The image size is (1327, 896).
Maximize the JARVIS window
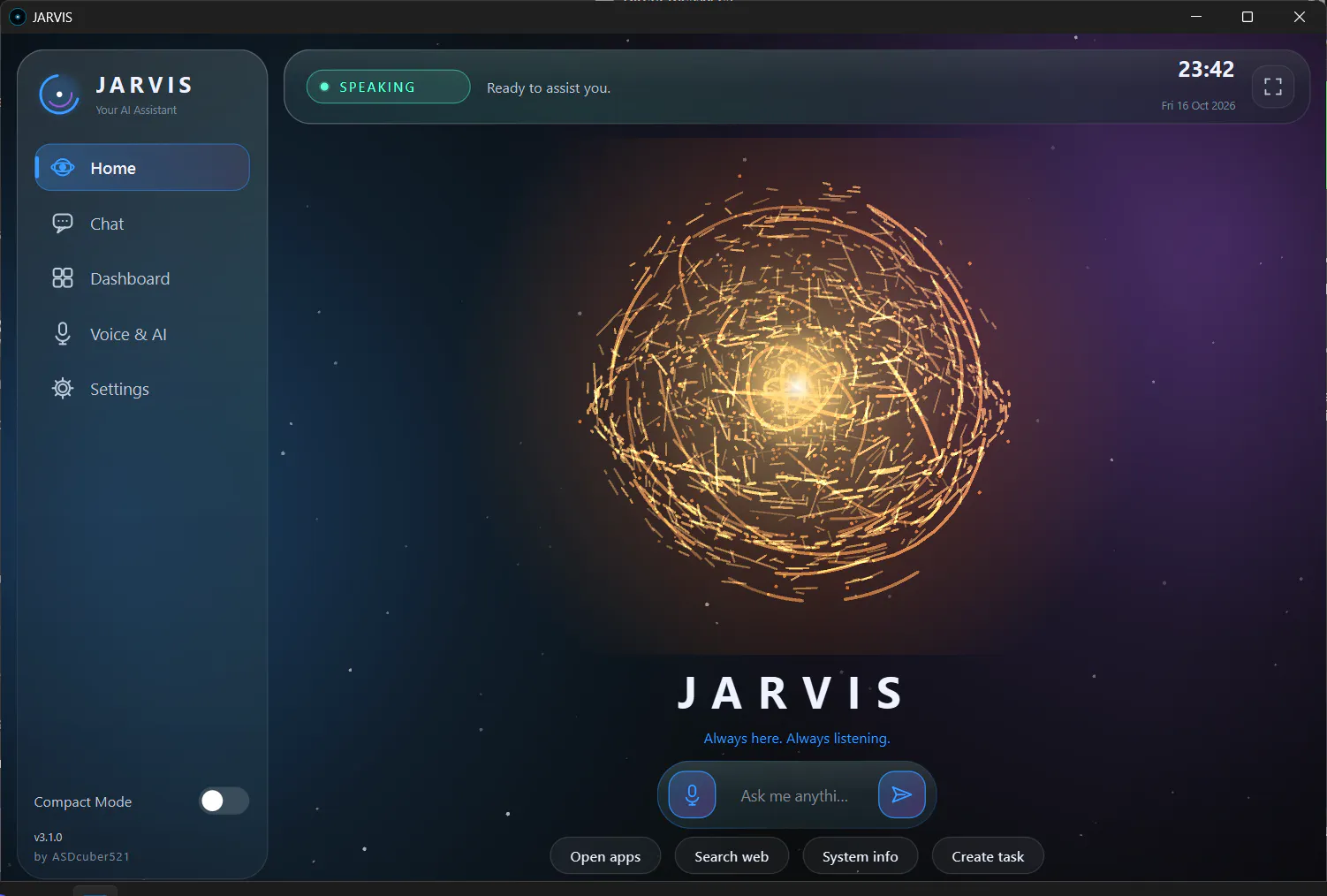1247,17
